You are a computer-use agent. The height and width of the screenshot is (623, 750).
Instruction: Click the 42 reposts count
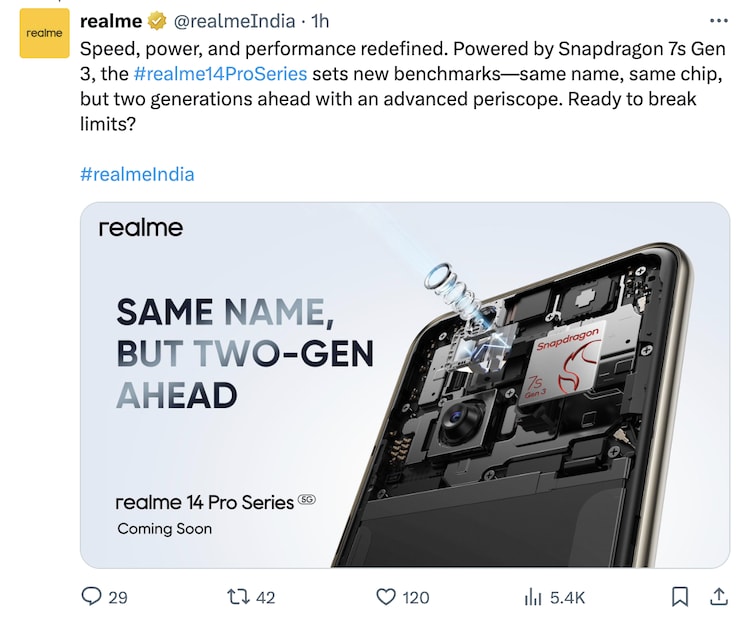pyautogui.click(x=265, y=598)
